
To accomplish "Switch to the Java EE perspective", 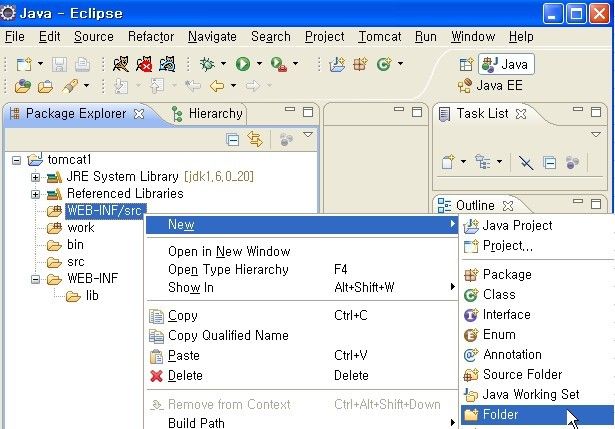I will pyautogui.click(x=490, y=85).
